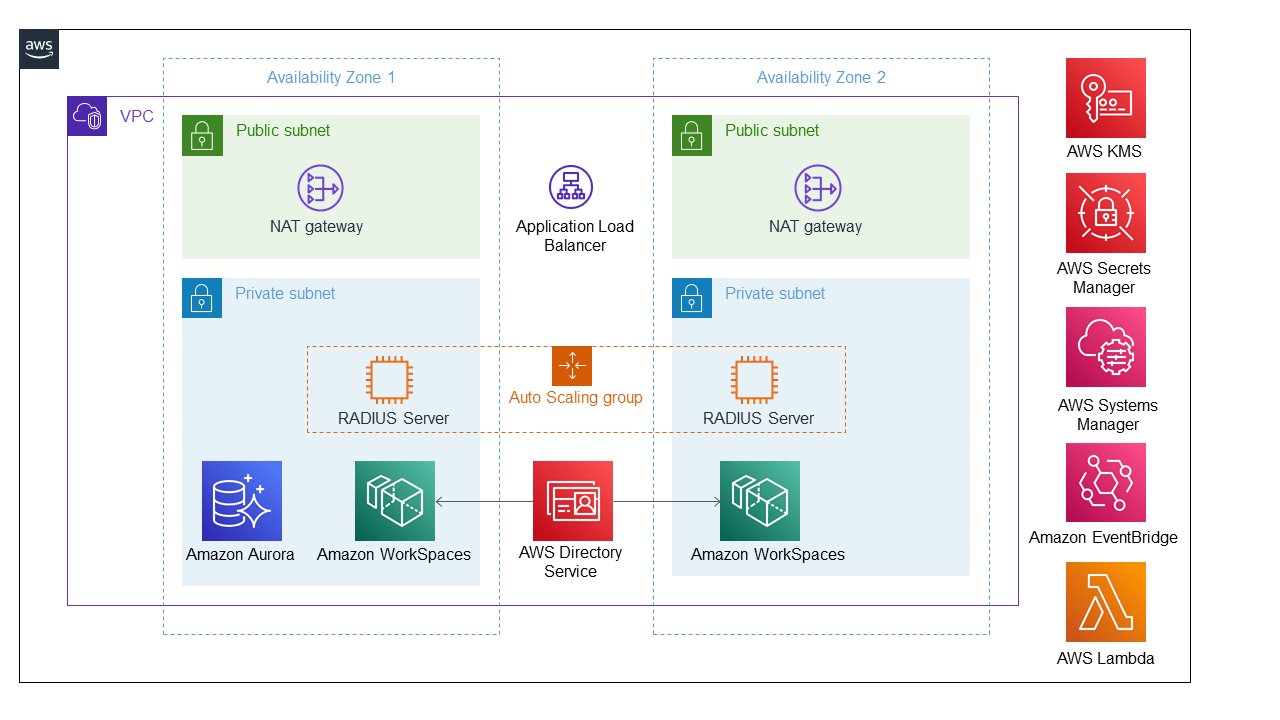The image size is (1280, 720).
Task: Select the AWS KMS key icon
Action: [1105, 97]
